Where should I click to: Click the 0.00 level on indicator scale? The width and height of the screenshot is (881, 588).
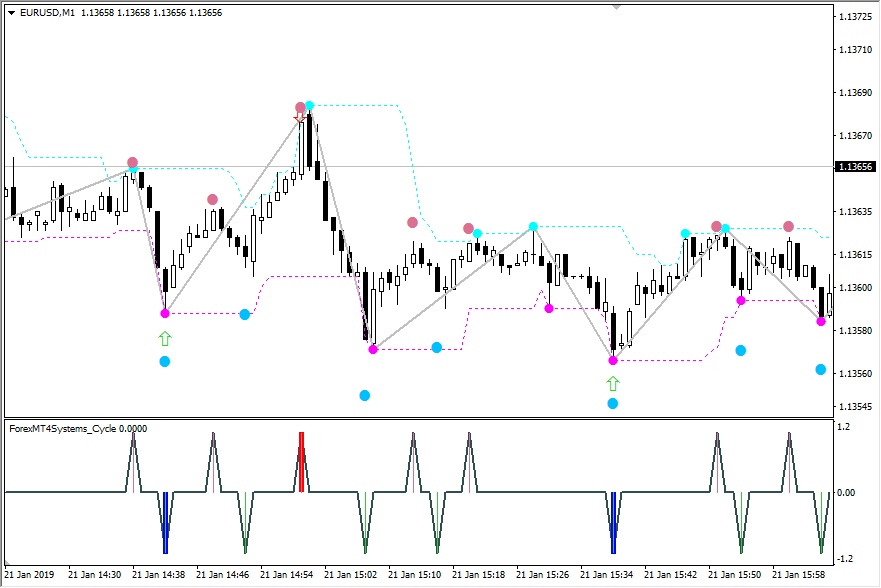[847, 492]
